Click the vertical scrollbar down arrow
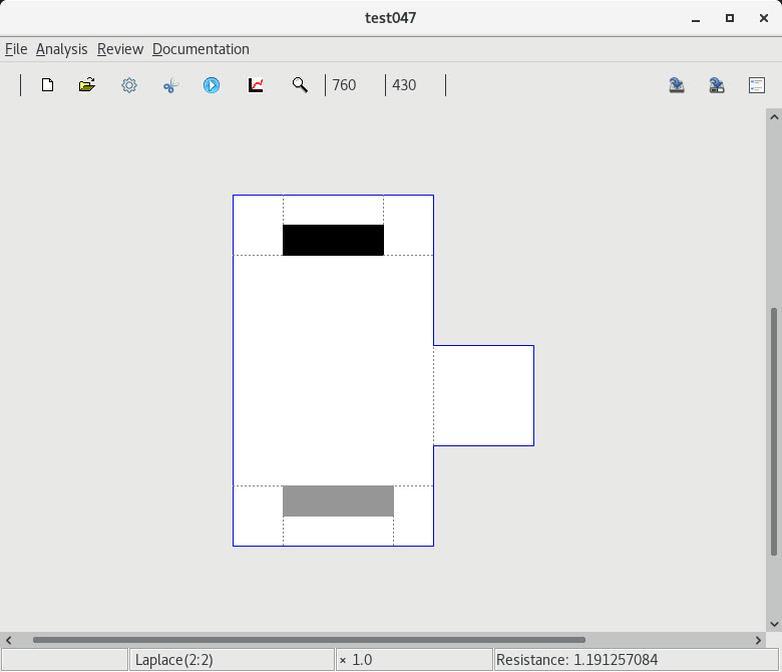This screenshot has height=672, width=782. click(x=774, y=624)
